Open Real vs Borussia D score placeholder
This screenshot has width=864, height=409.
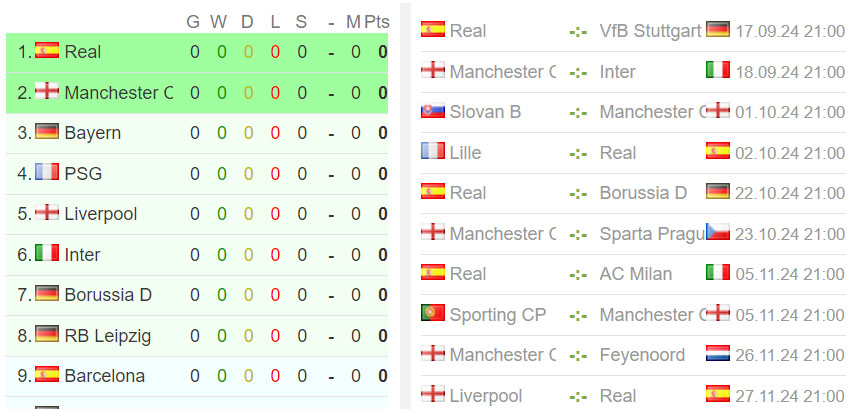coord(578,194)
